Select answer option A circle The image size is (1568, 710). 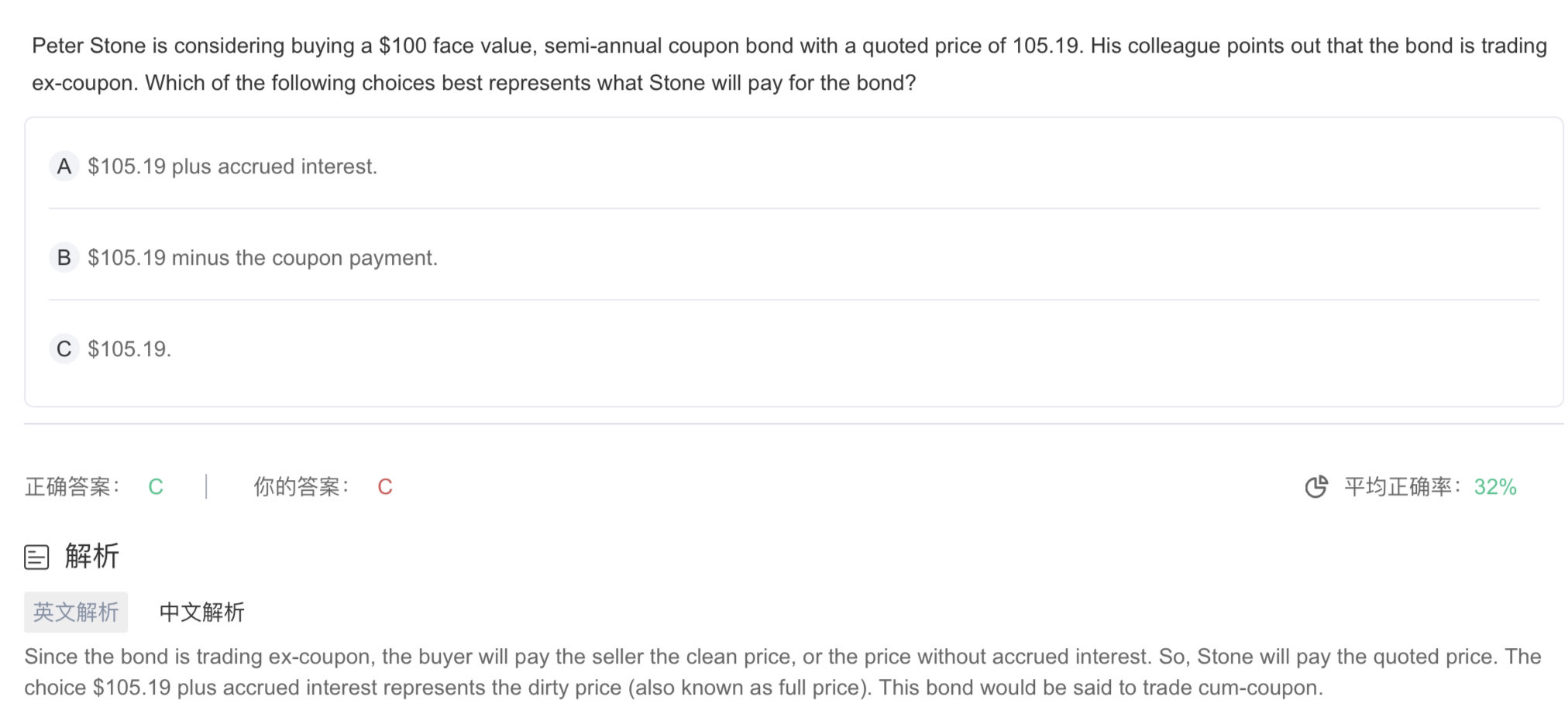(x=64, y=166)
